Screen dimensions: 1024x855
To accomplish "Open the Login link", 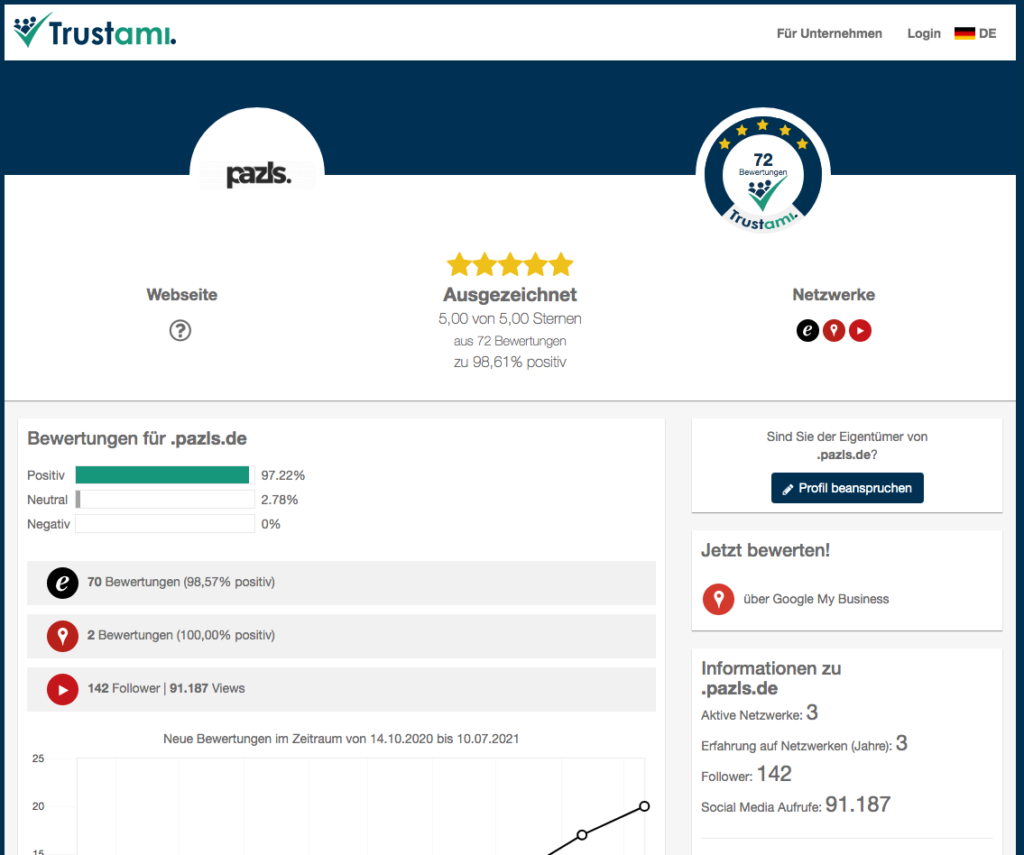I will 923,33.
